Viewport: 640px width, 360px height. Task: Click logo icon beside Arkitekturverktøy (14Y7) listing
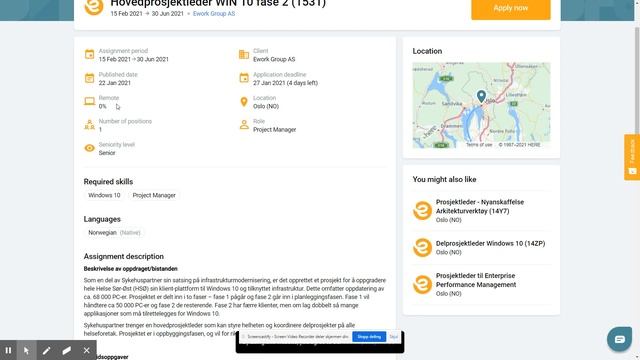tap(422, 211)
